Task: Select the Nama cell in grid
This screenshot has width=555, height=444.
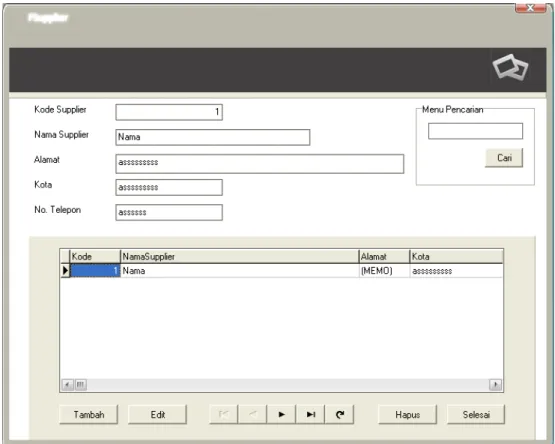Action: tap(240, 271)
